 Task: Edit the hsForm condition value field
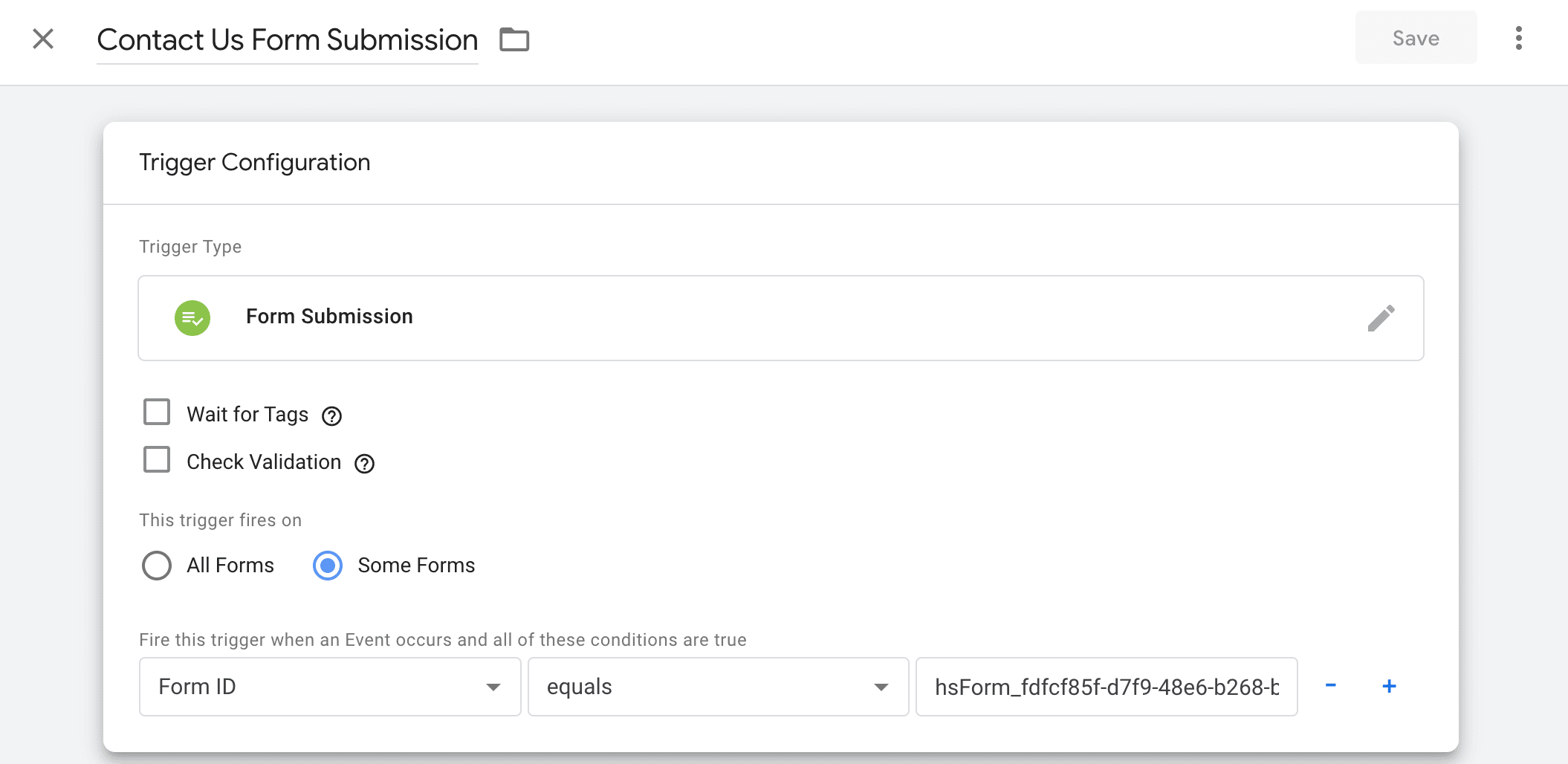click(x=1106, y=686)
